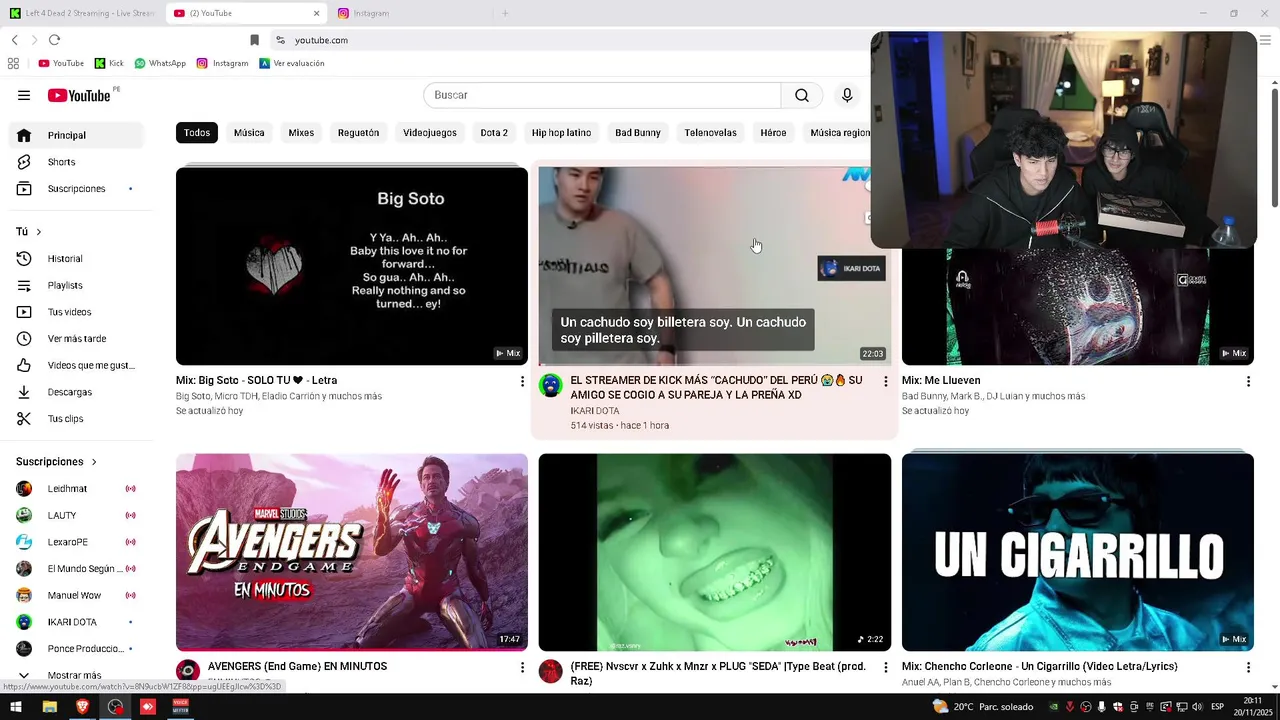Screen dimensions: 1280x720
Task: Click the Brave browser taskbar icon
Action: point(82,707)
